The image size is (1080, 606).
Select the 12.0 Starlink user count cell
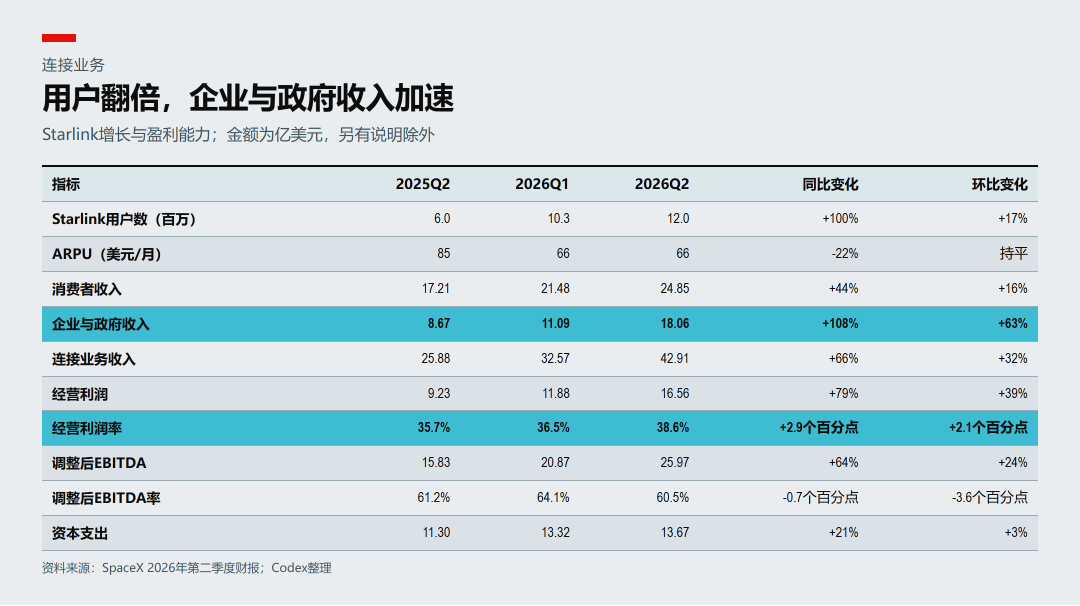(678, 218)
